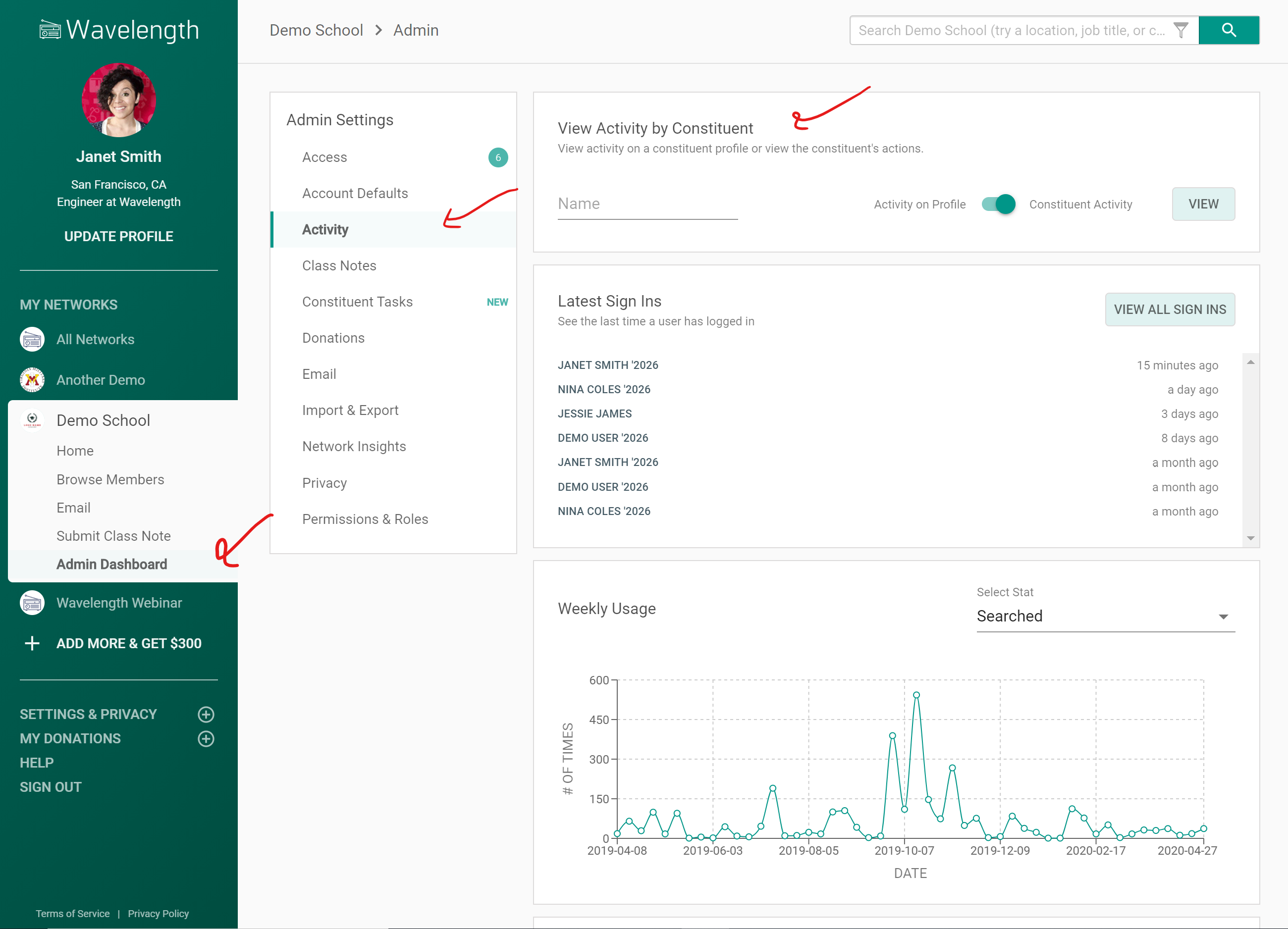Click the Wavelength Webinar icon

[31, 602]
